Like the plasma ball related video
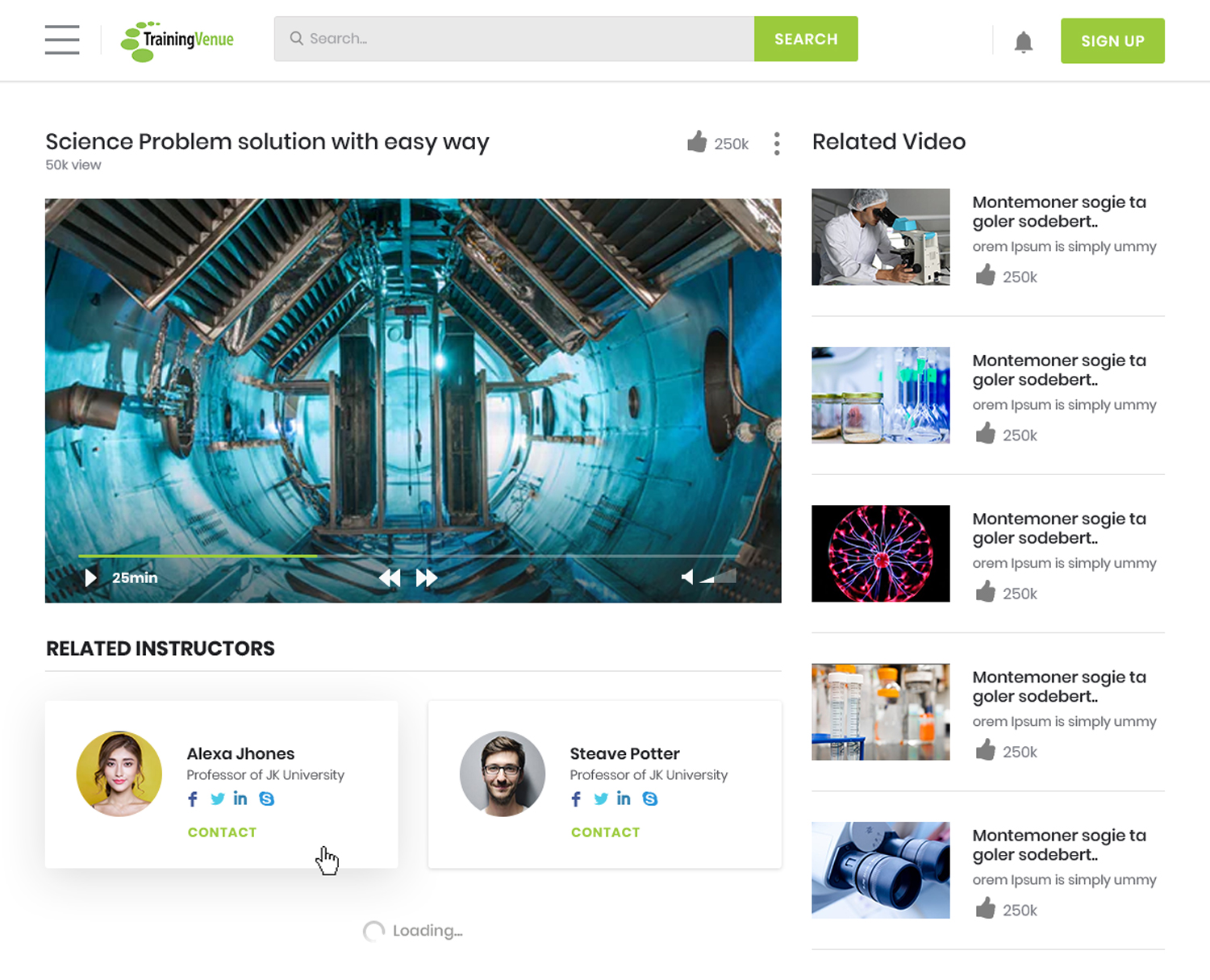The height and width of the screenshot is (980, 1210). tap(985, 592)
